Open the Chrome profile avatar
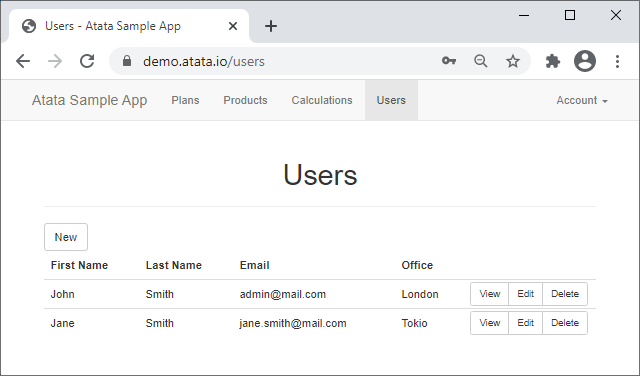Image resolution: width=640 pixels, height=376 pixels. click(x=585, y=61)
